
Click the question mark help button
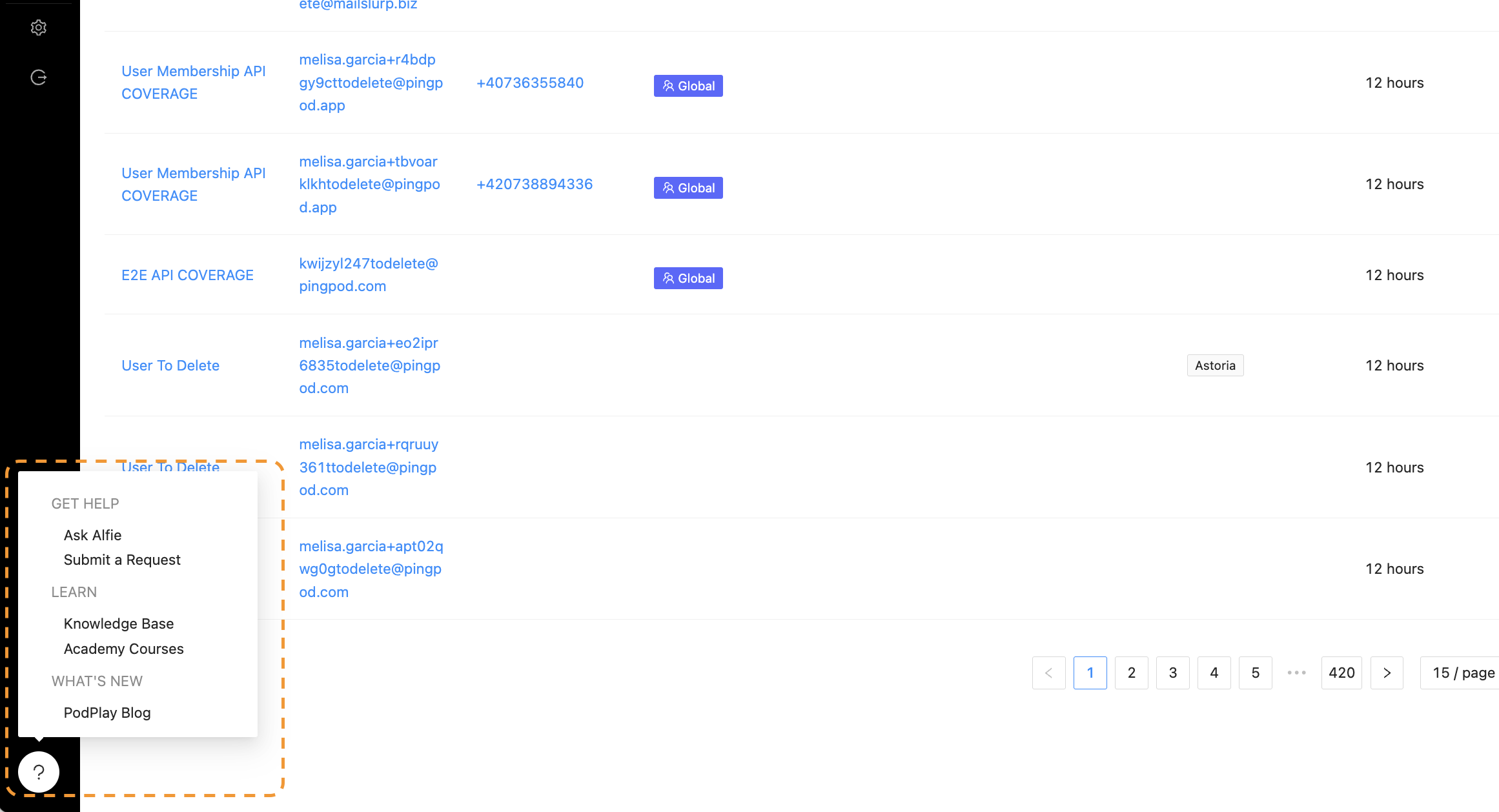click(x=39, y=771)
